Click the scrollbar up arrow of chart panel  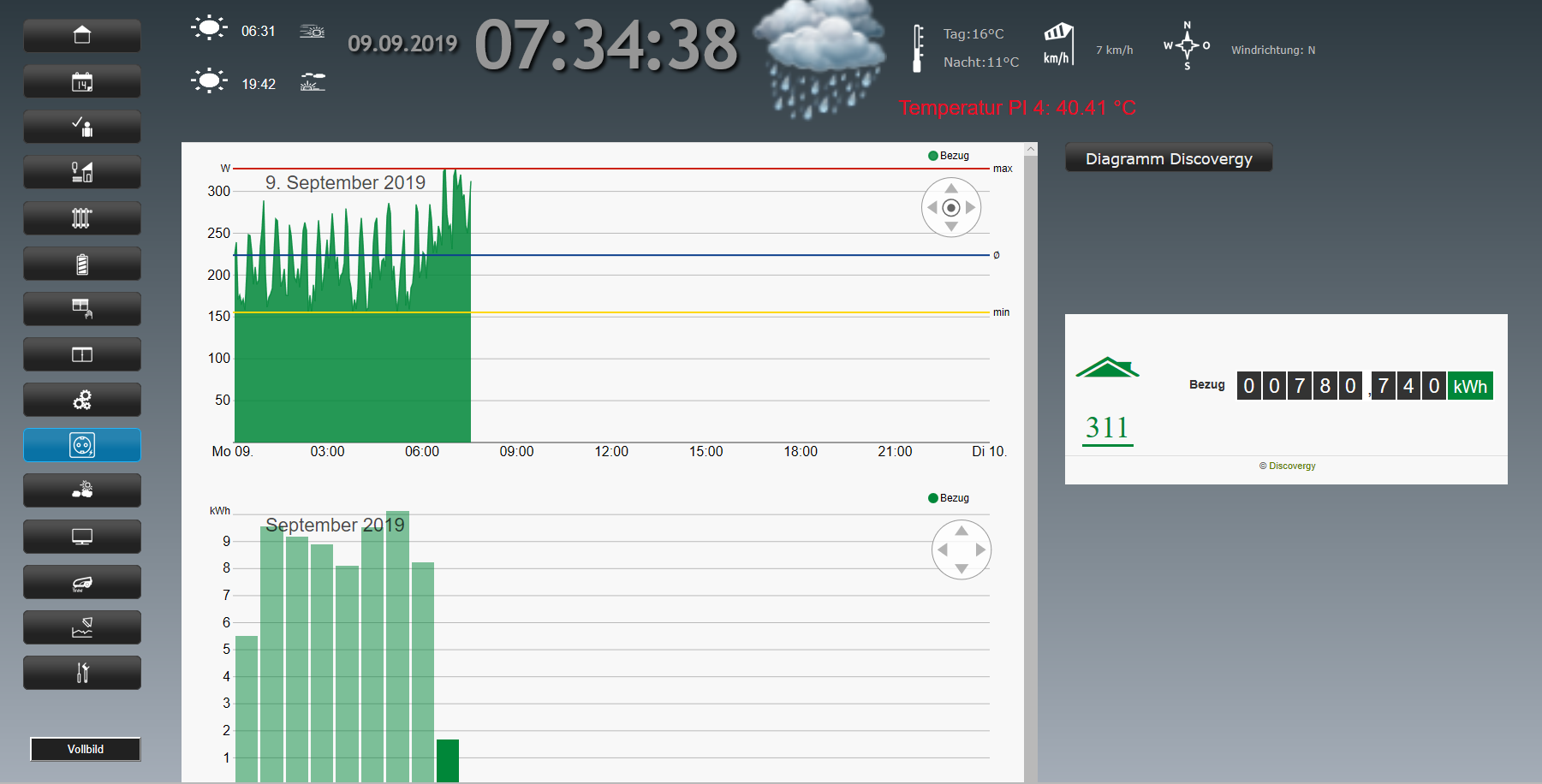point(1031,149)
